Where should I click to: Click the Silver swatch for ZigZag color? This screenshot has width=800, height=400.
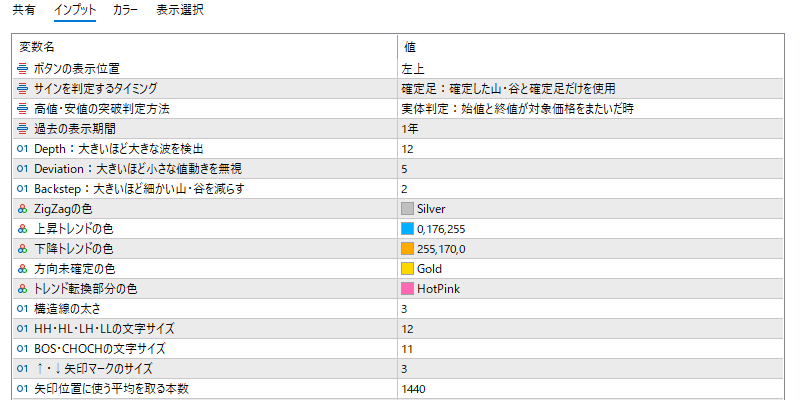407,209
